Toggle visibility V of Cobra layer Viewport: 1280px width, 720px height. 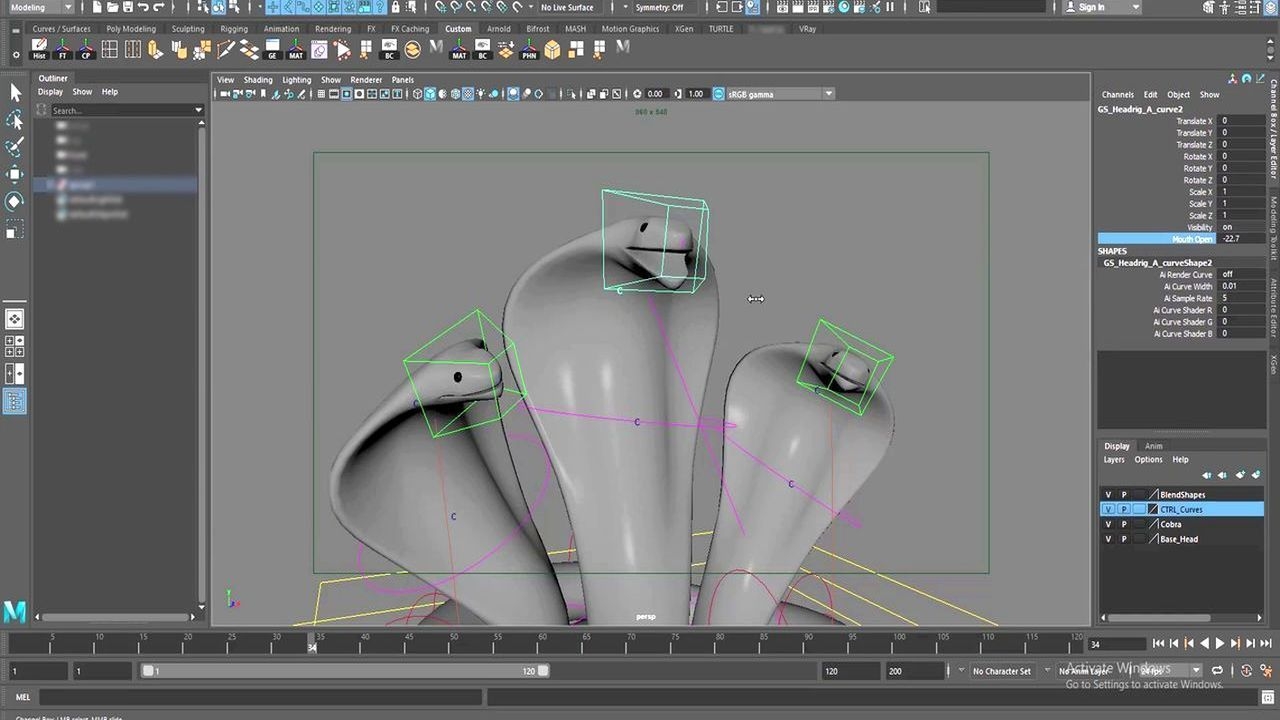pyautogui.click(x=1108, y=524)
